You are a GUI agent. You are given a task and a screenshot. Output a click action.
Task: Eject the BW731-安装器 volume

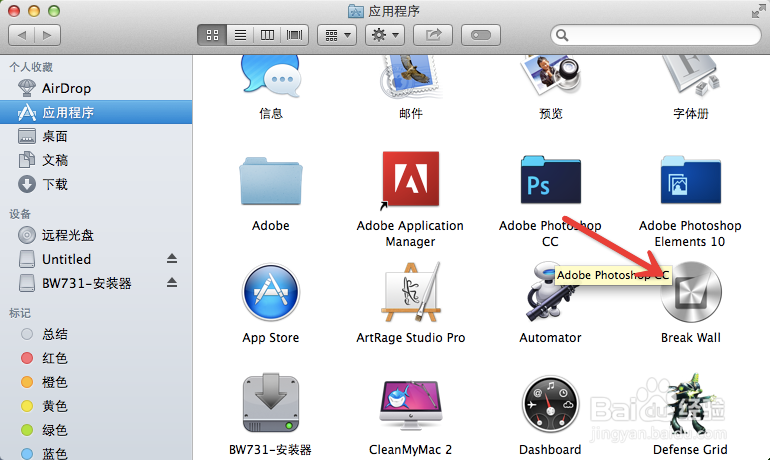[x=171, y=282]
